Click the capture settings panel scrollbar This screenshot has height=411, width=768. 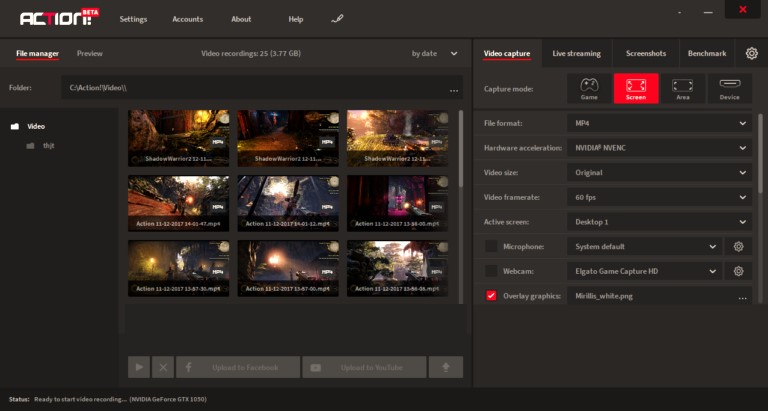760,153
